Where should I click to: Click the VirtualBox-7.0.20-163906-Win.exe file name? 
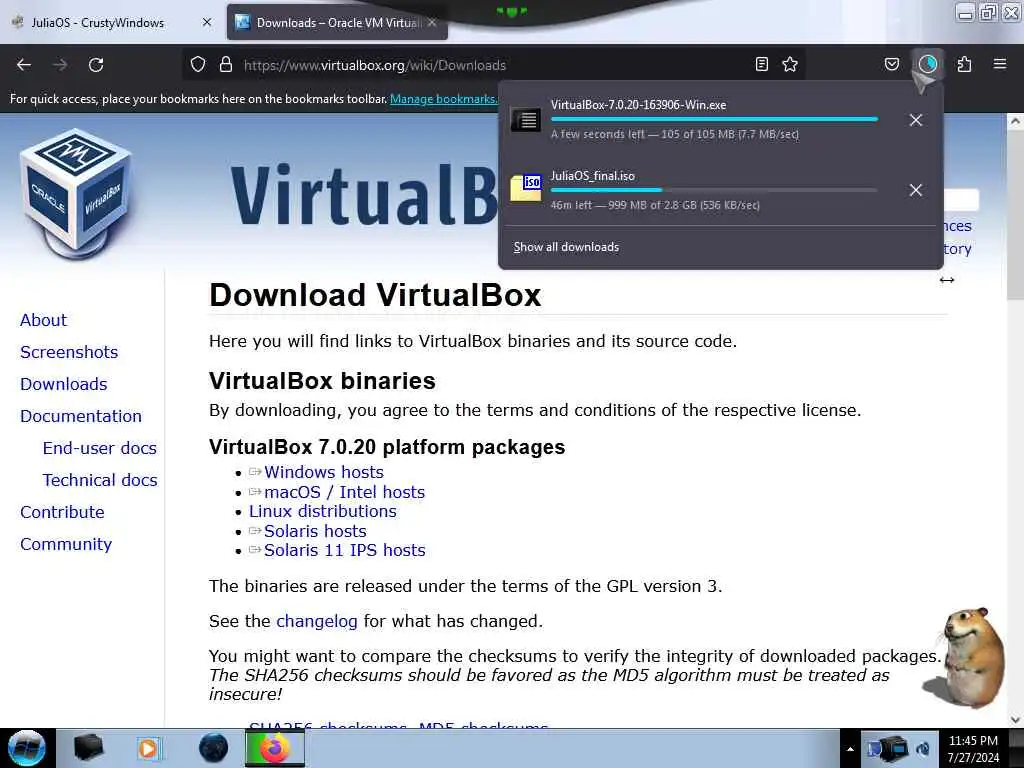pos(638,105)
